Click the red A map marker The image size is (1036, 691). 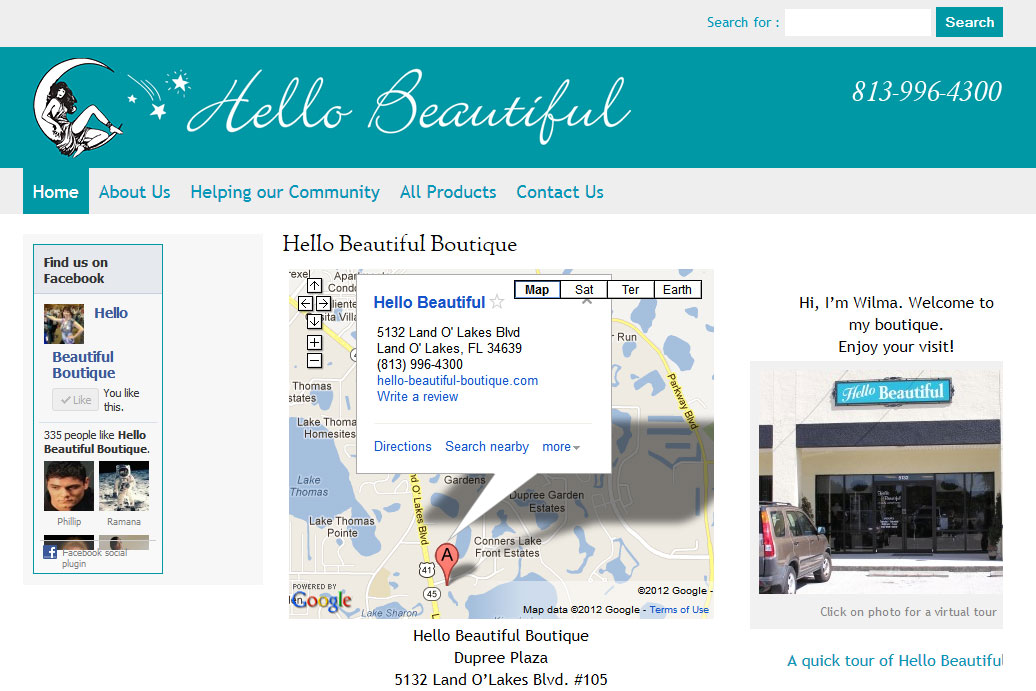pyautogui.click(x=447, y=564)
